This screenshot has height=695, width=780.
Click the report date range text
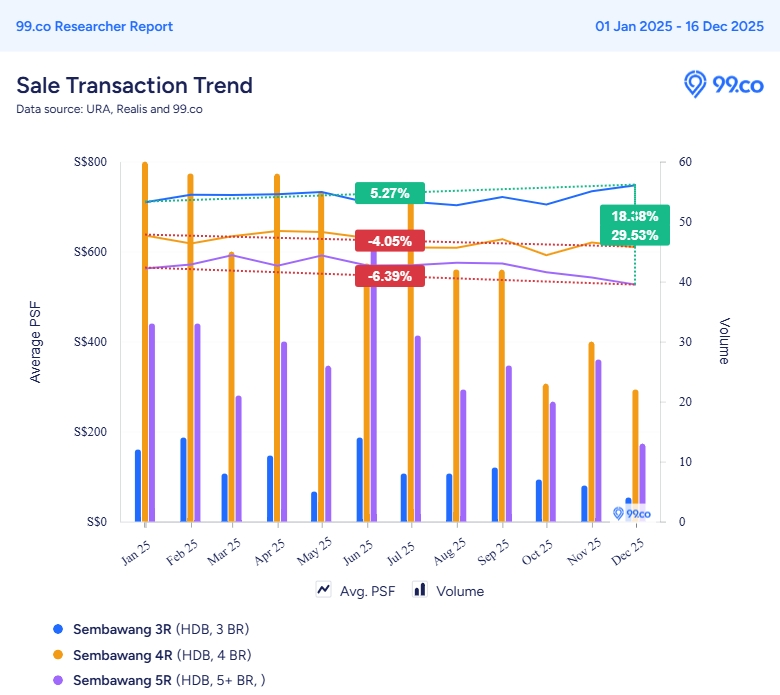[679, 27]
